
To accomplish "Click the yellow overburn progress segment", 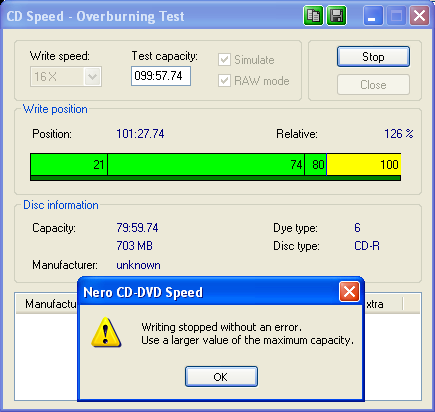I will (364, 165).
